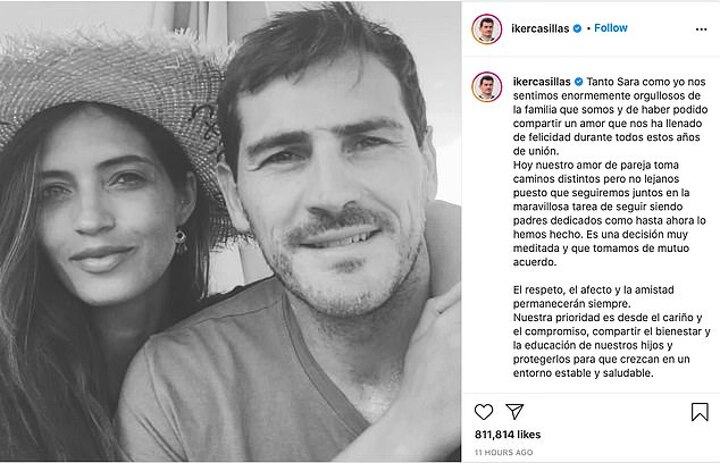Viewport: 720px width, 463px height.
Task: Click the caption paragraph starting 'Tanto Sara'
Action: pos(610,116)
